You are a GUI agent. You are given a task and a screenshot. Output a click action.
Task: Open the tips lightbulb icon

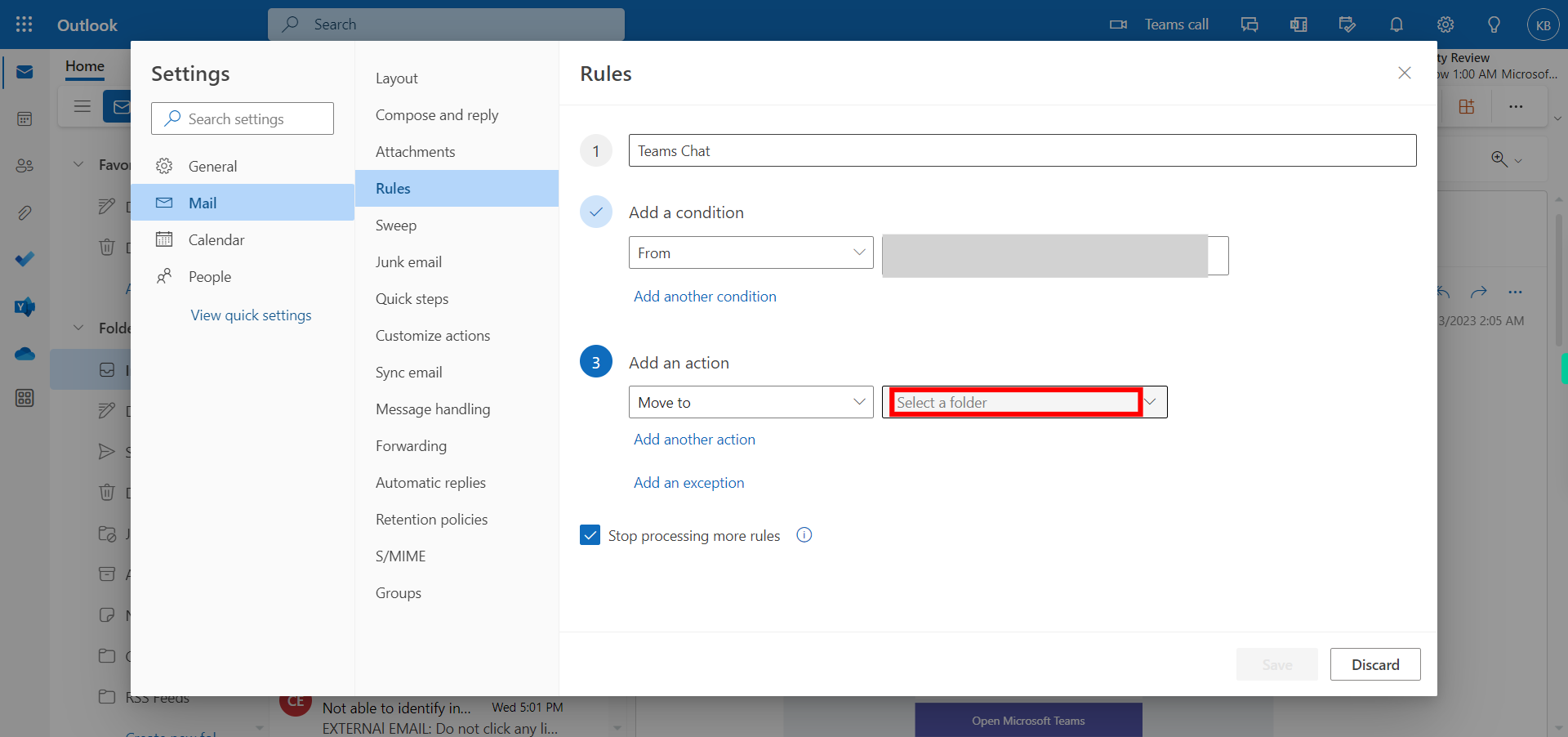(x=1494, y=25)
